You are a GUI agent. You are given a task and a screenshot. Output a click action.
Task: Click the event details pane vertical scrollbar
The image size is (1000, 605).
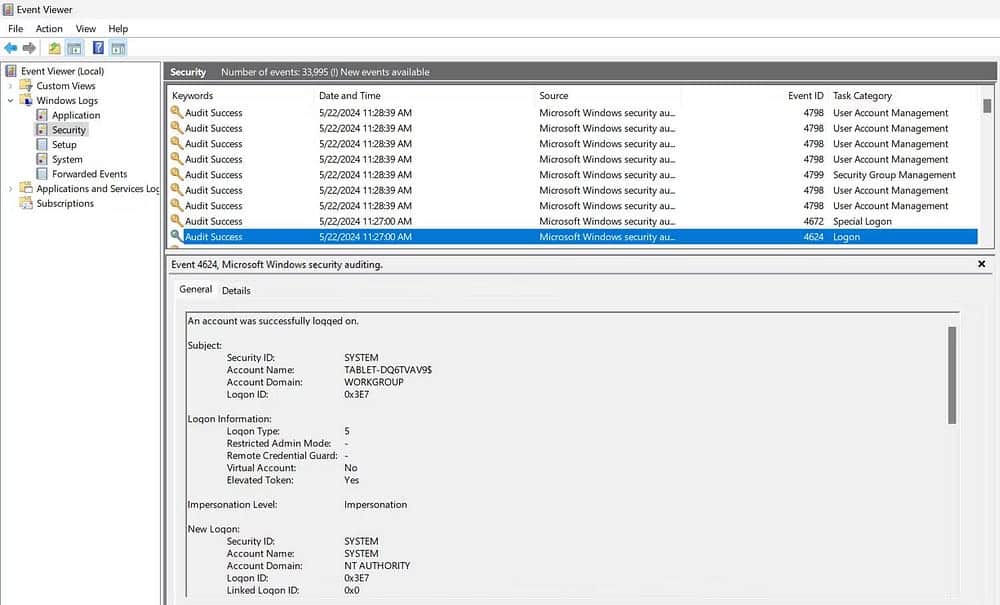click(952, 375)
